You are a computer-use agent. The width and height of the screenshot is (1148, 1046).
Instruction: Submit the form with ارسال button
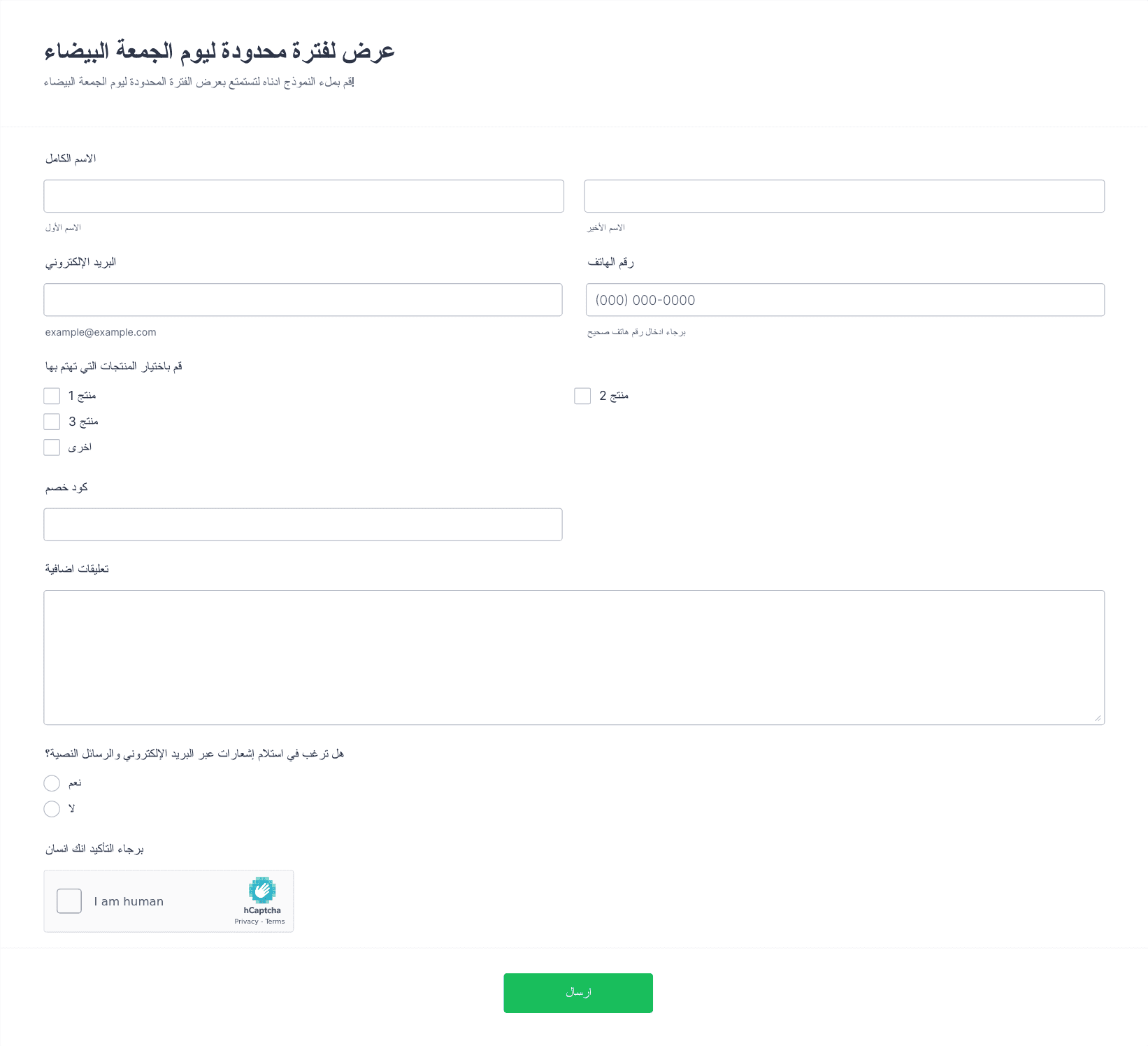coord(578,993)
